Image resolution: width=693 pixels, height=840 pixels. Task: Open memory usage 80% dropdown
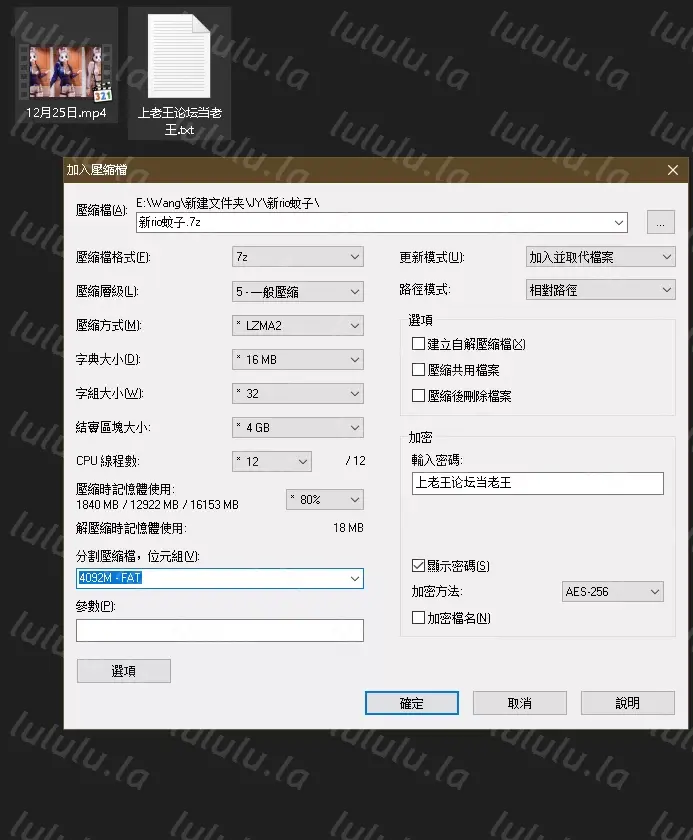325,500
